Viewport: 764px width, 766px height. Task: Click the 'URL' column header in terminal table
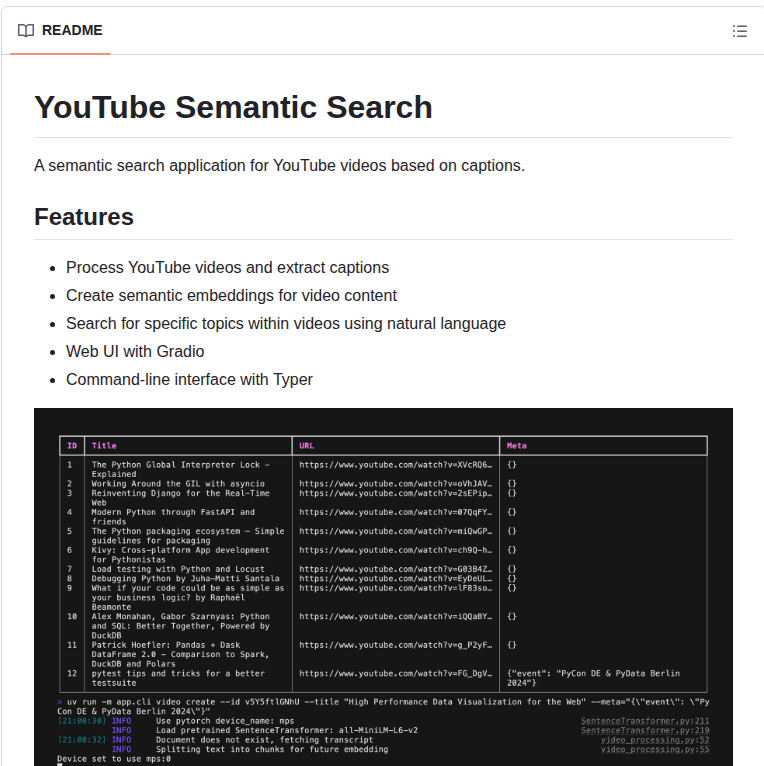306,446
